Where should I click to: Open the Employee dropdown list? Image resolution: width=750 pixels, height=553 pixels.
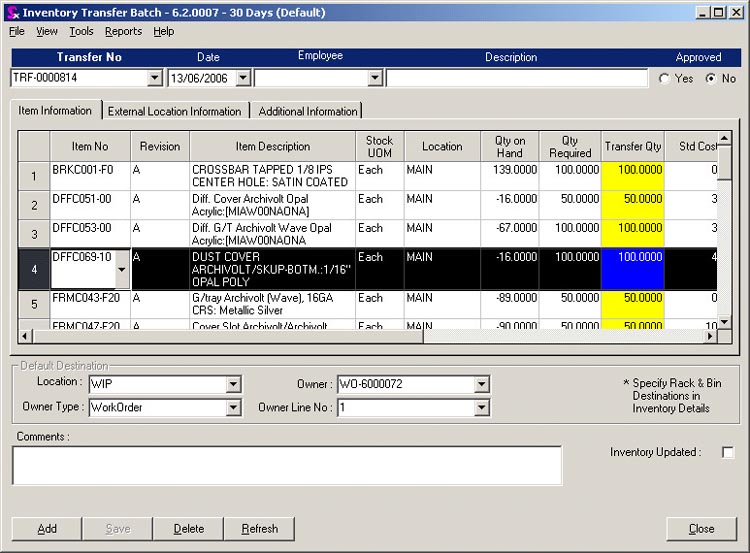pos(375,78)
